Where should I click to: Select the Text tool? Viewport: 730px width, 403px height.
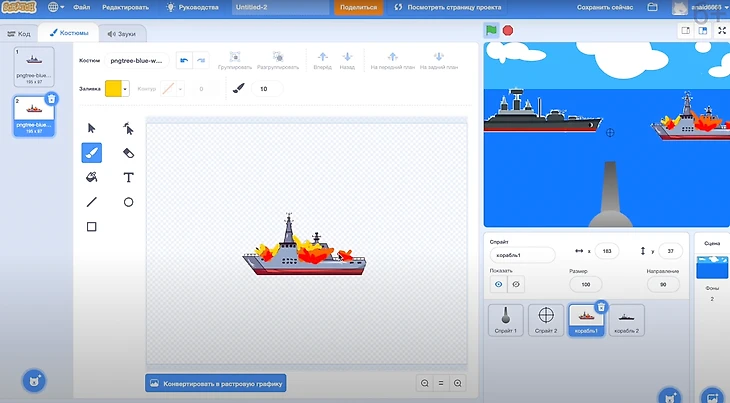(128, 177)
